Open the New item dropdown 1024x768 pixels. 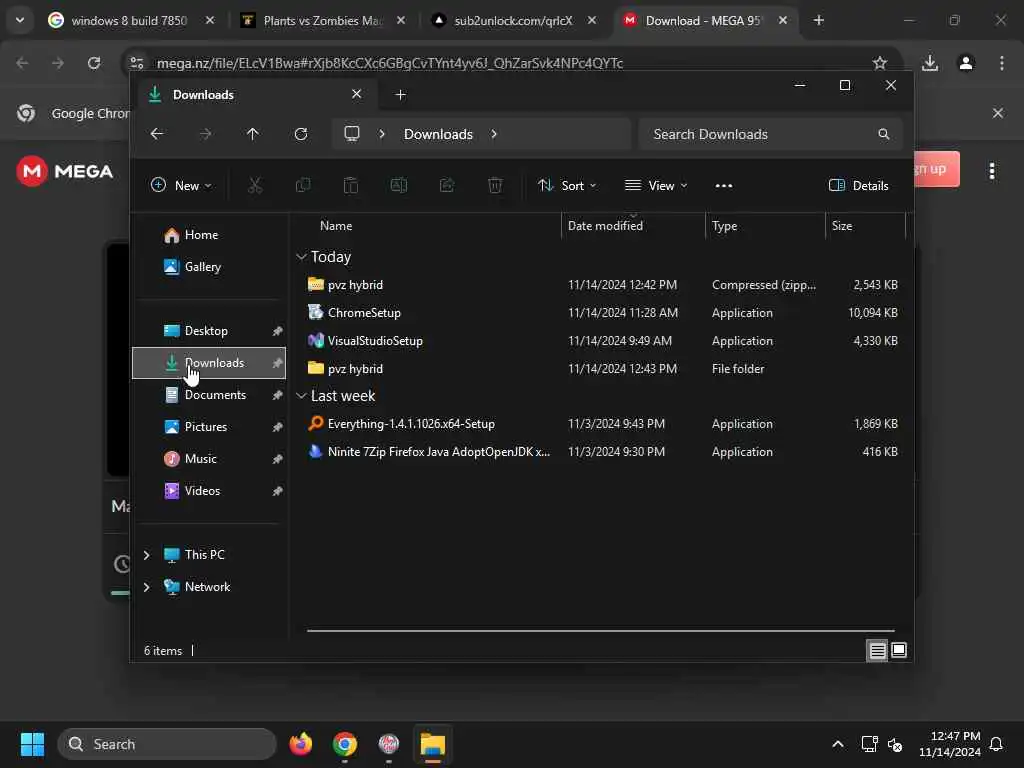182,185
